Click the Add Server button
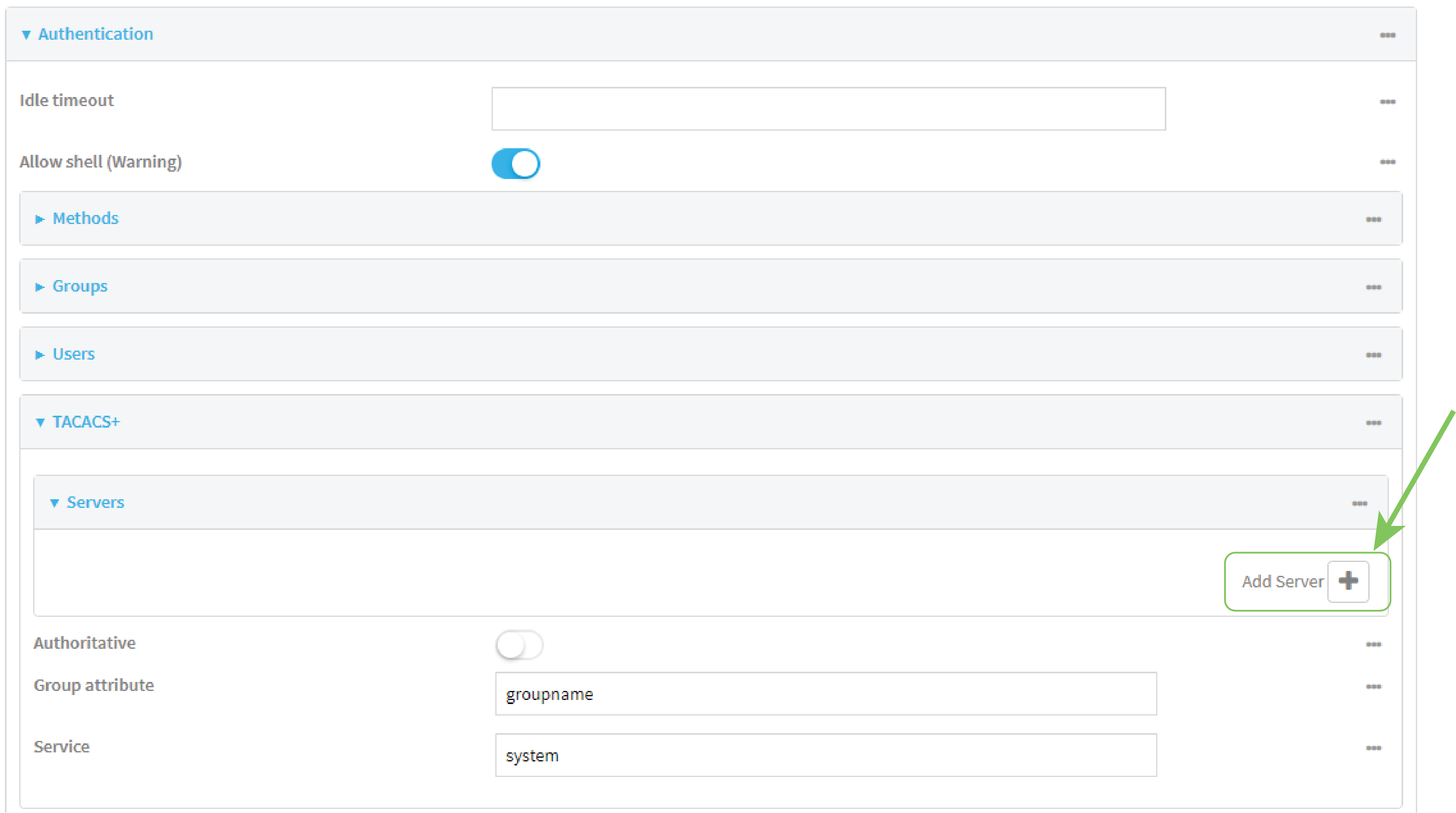Screen dimensions: 1456x813 click(x=1282, y=581)
